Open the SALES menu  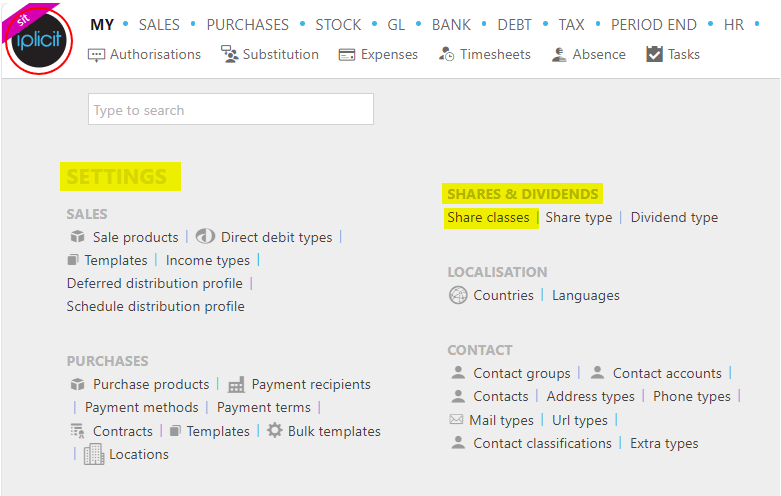[159, 24]
